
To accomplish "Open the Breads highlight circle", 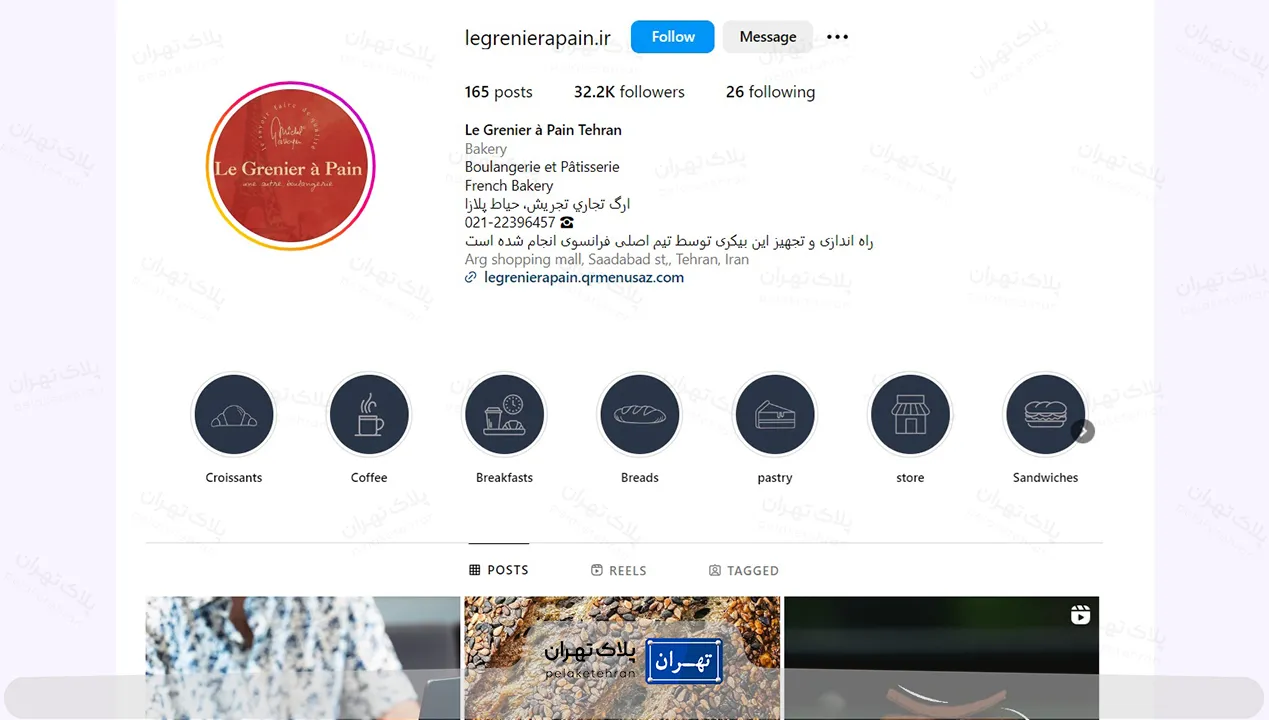I will [639, 415].
